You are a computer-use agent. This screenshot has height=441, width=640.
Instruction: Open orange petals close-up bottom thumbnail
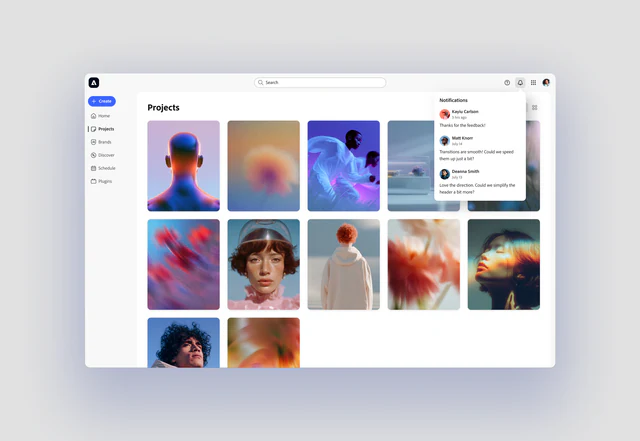coord(264,343)
